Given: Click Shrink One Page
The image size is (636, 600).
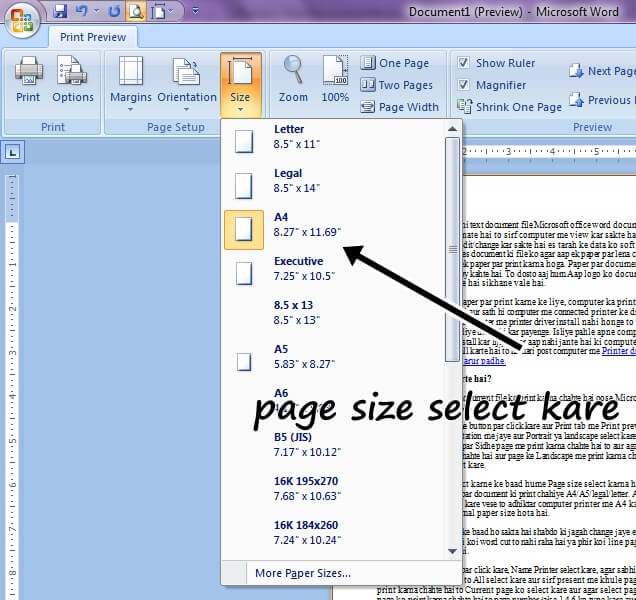Looking at the screenshot, I should point(509,107).
